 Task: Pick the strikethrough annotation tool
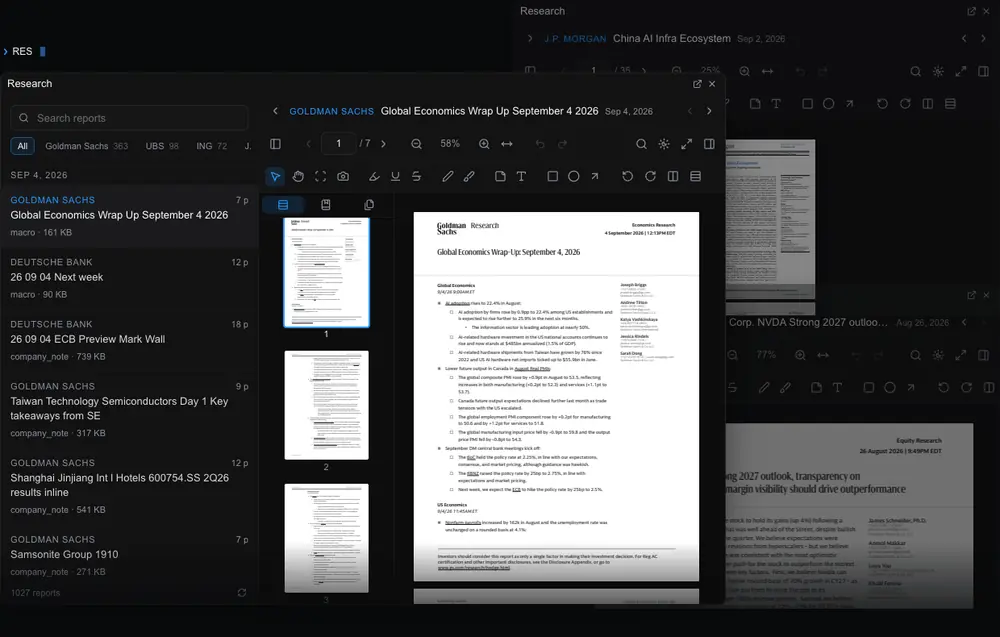[x=416, y=177]
